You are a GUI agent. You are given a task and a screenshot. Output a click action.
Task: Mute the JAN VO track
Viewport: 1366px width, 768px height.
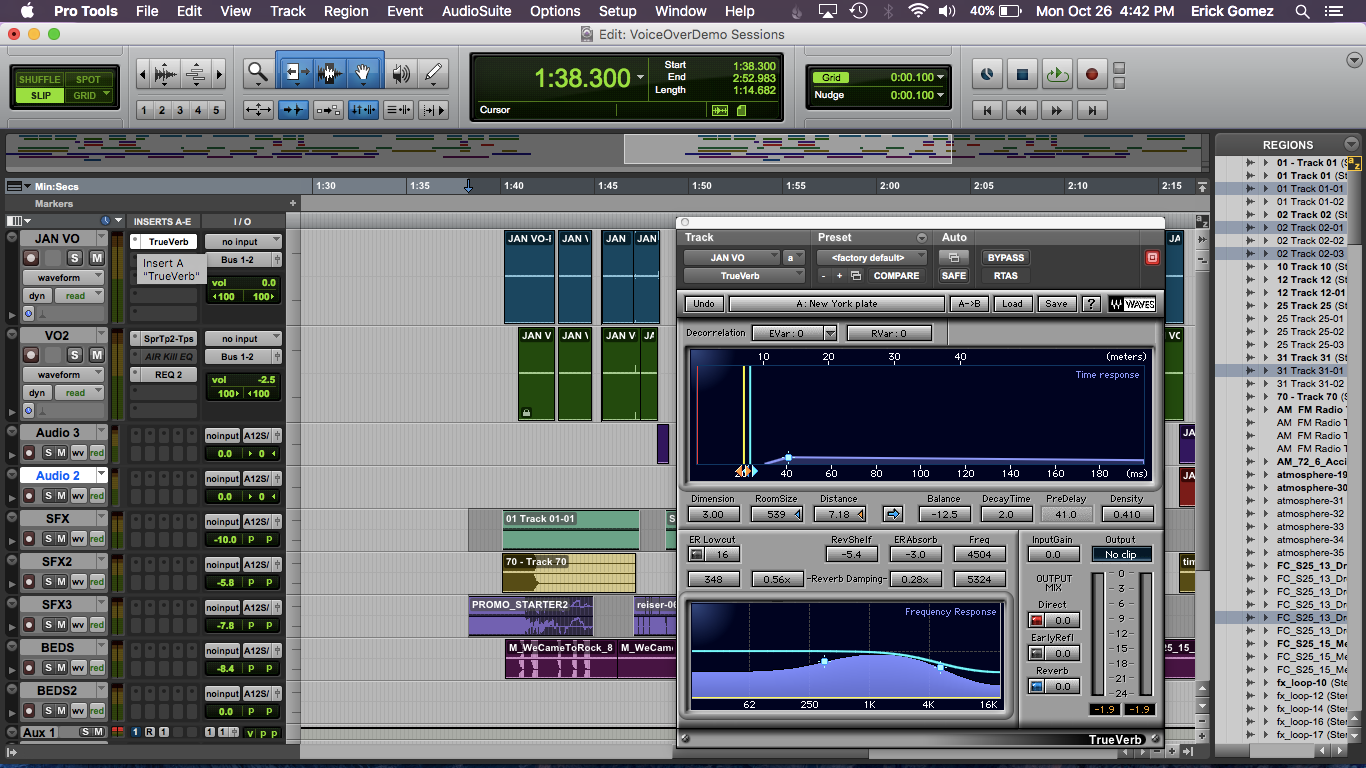click(x=96, y=258)
